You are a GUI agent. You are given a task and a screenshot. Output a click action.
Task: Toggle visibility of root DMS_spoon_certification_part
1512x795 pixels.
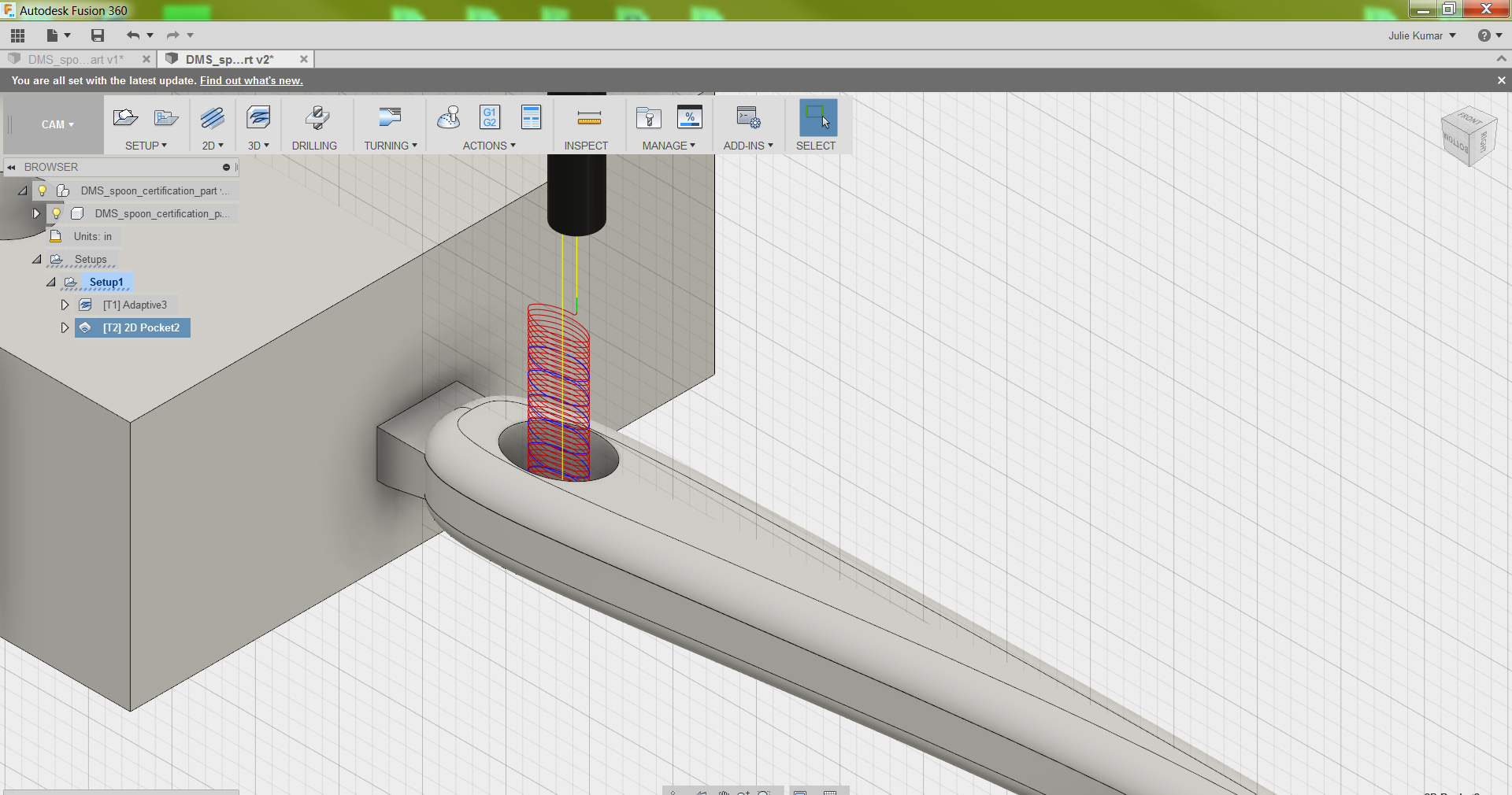(x=43, y=190)
